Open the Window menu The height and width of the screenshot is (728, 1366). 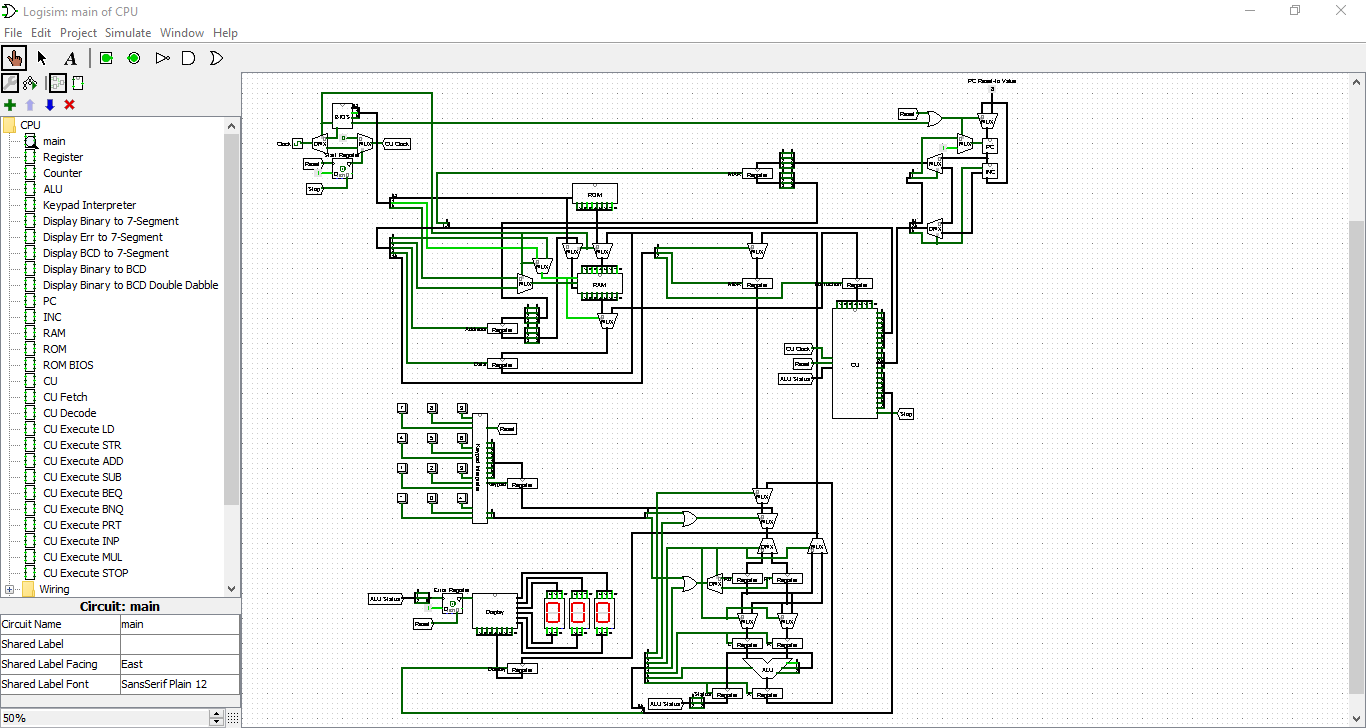pyautogui.click(x=182, y=33)
